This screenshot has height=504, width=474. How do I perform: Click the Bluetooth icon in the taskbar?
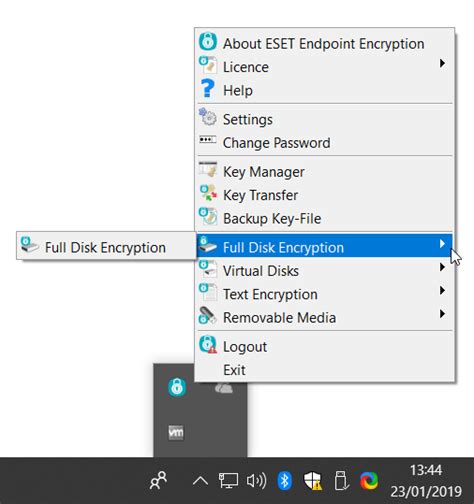[284, 480]
